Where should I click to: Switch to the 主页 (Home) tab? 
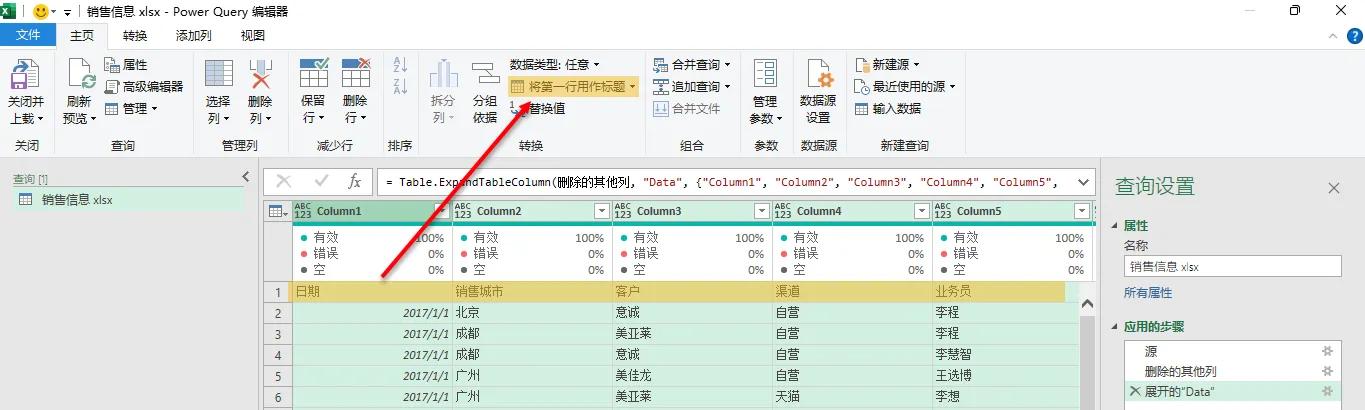tap(81, 35)
